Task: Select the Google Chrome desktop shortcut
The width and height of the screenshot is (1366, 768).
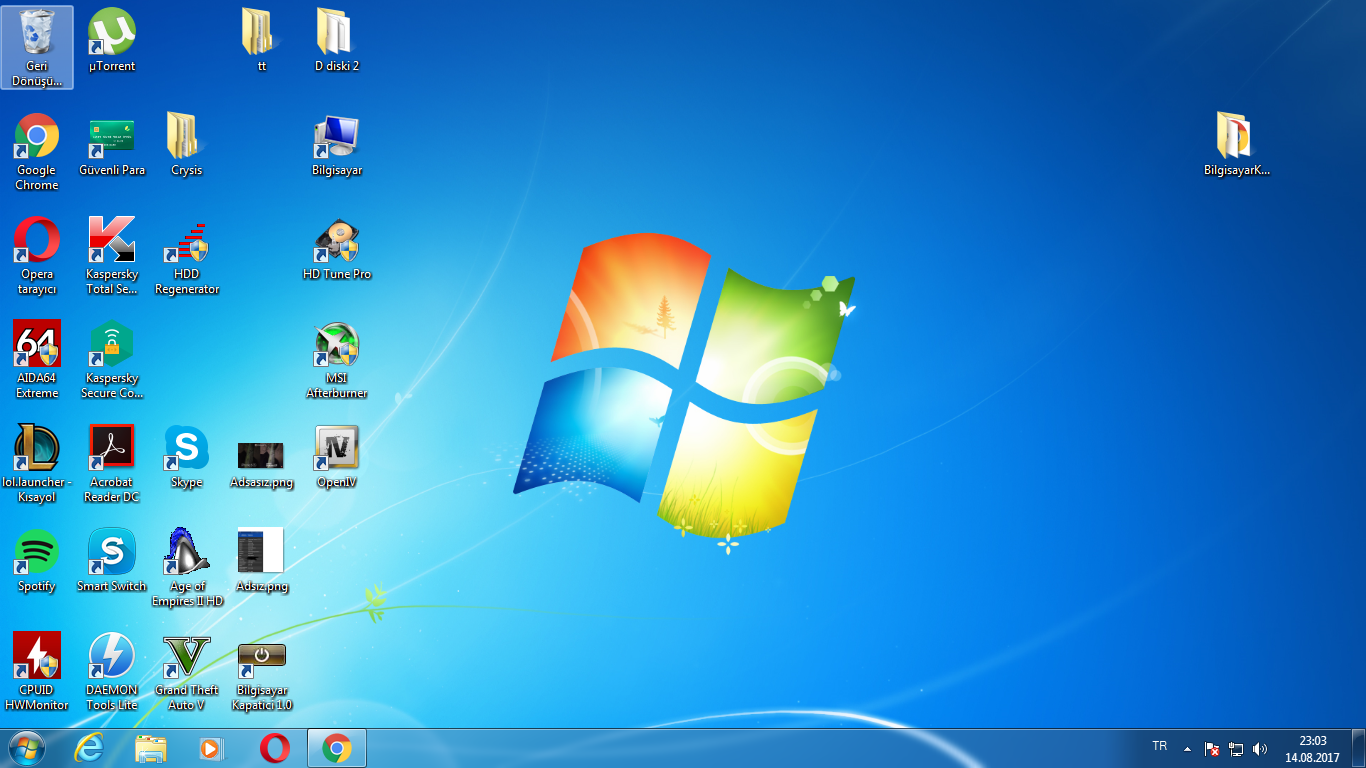Action: 37,151
